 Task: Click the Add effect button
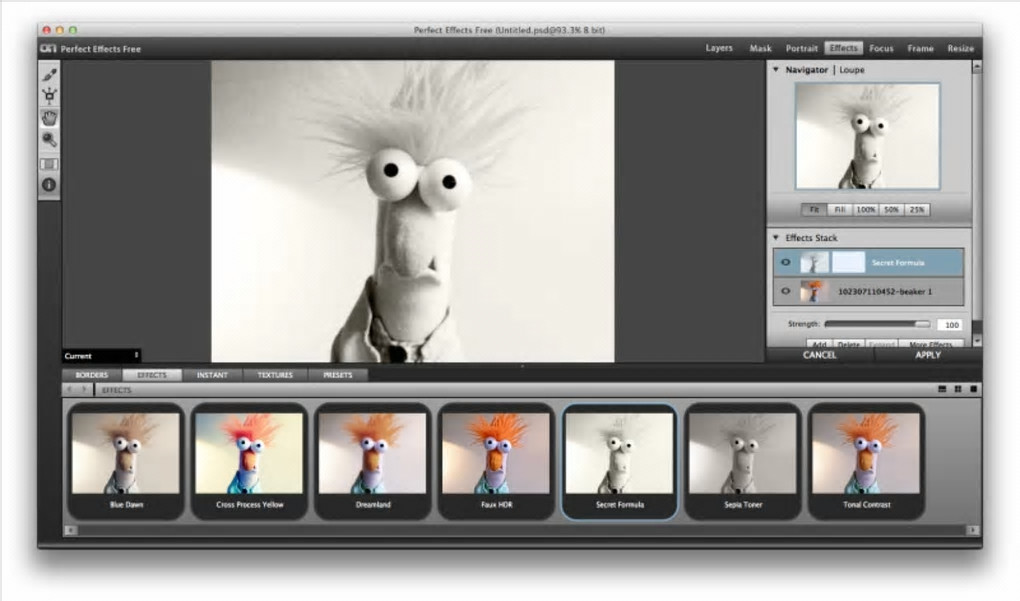819,344
